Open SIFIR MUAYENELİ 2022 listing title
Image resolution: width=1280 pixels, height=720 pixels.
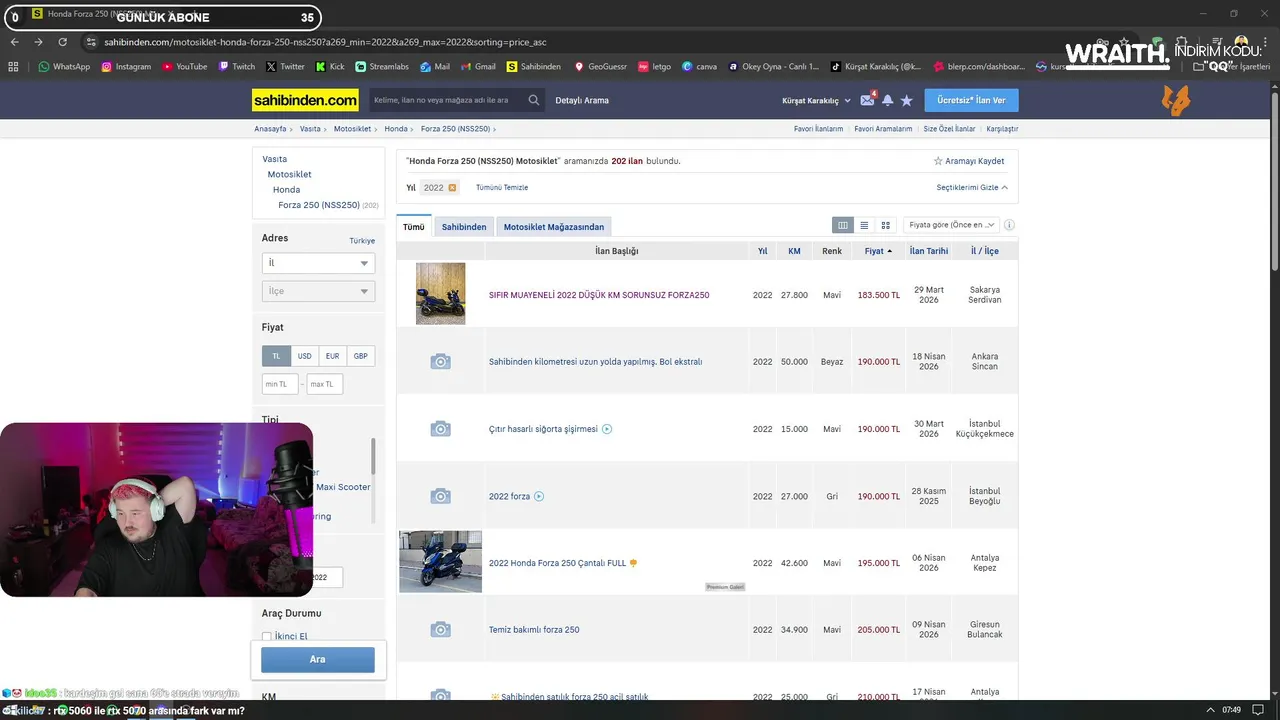599,295
